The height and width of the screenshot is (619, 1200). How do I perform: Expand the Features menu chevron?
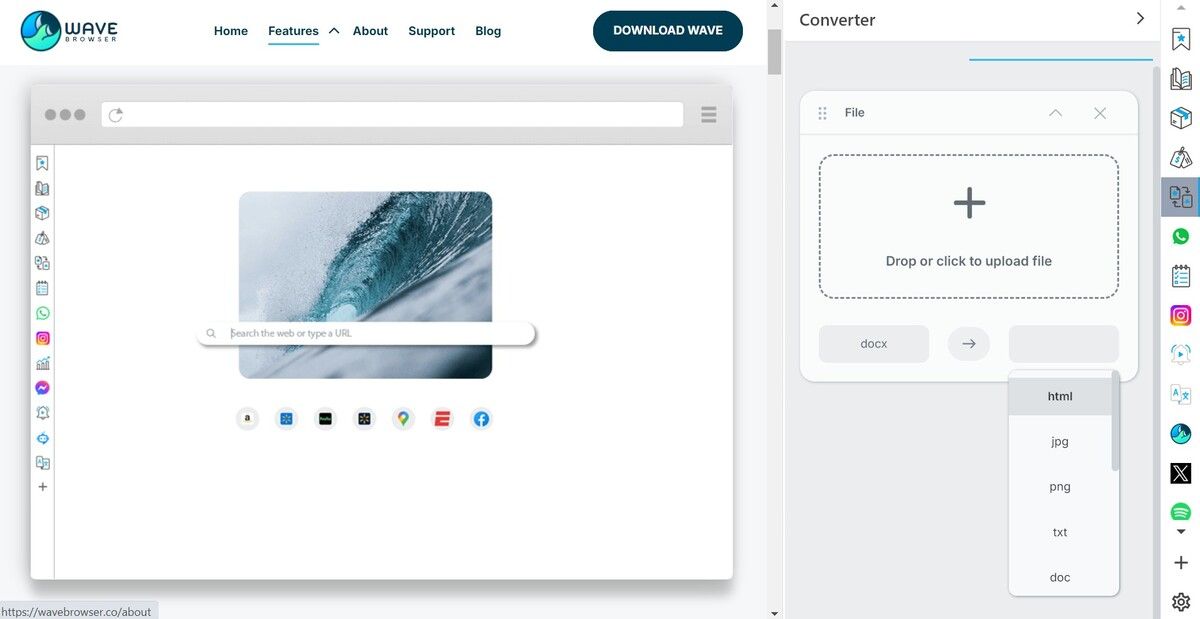click(x=334, y=31)
